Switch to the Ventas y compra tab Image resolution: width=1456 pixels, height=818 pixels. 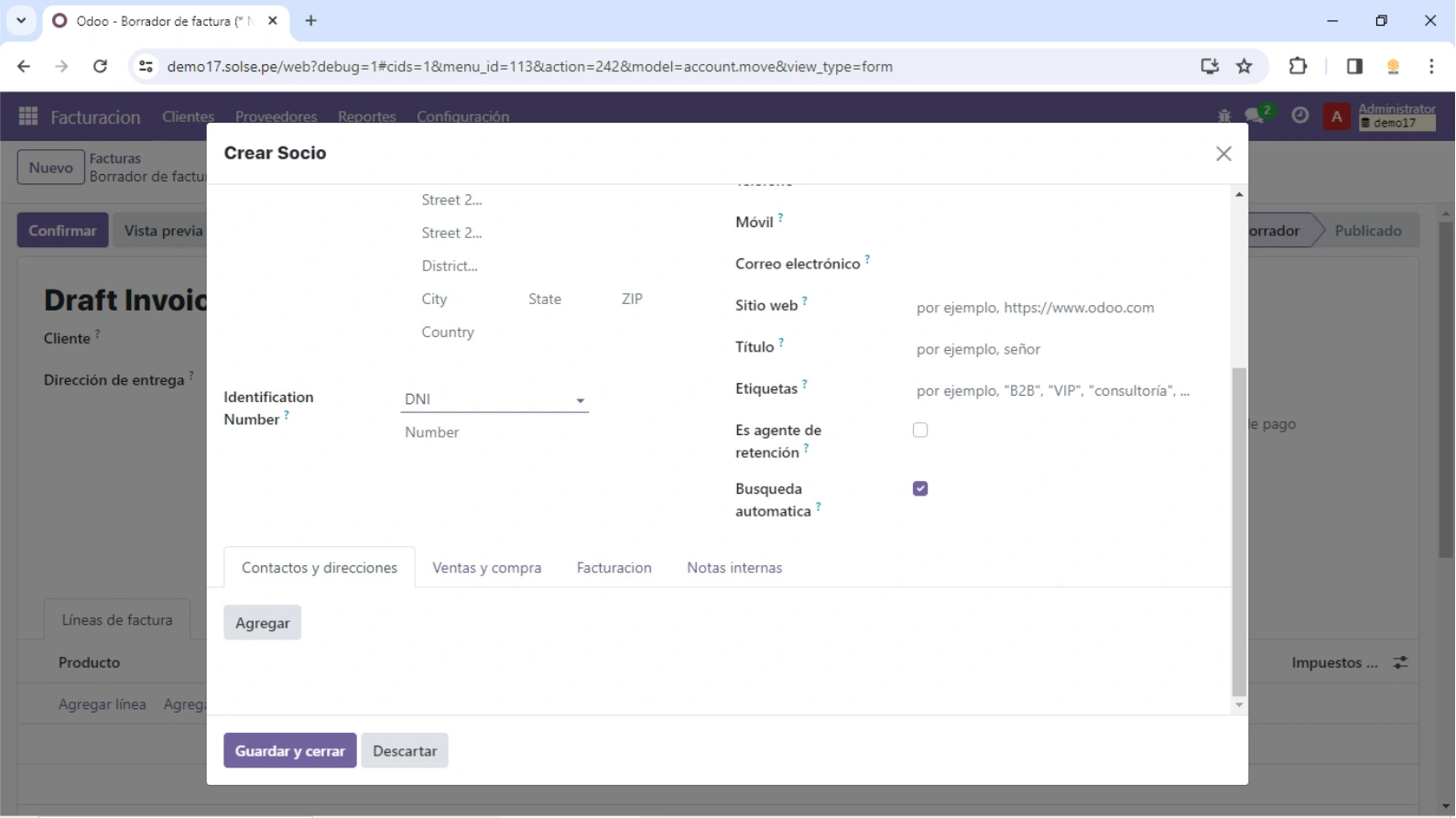[x=486, y=568]
